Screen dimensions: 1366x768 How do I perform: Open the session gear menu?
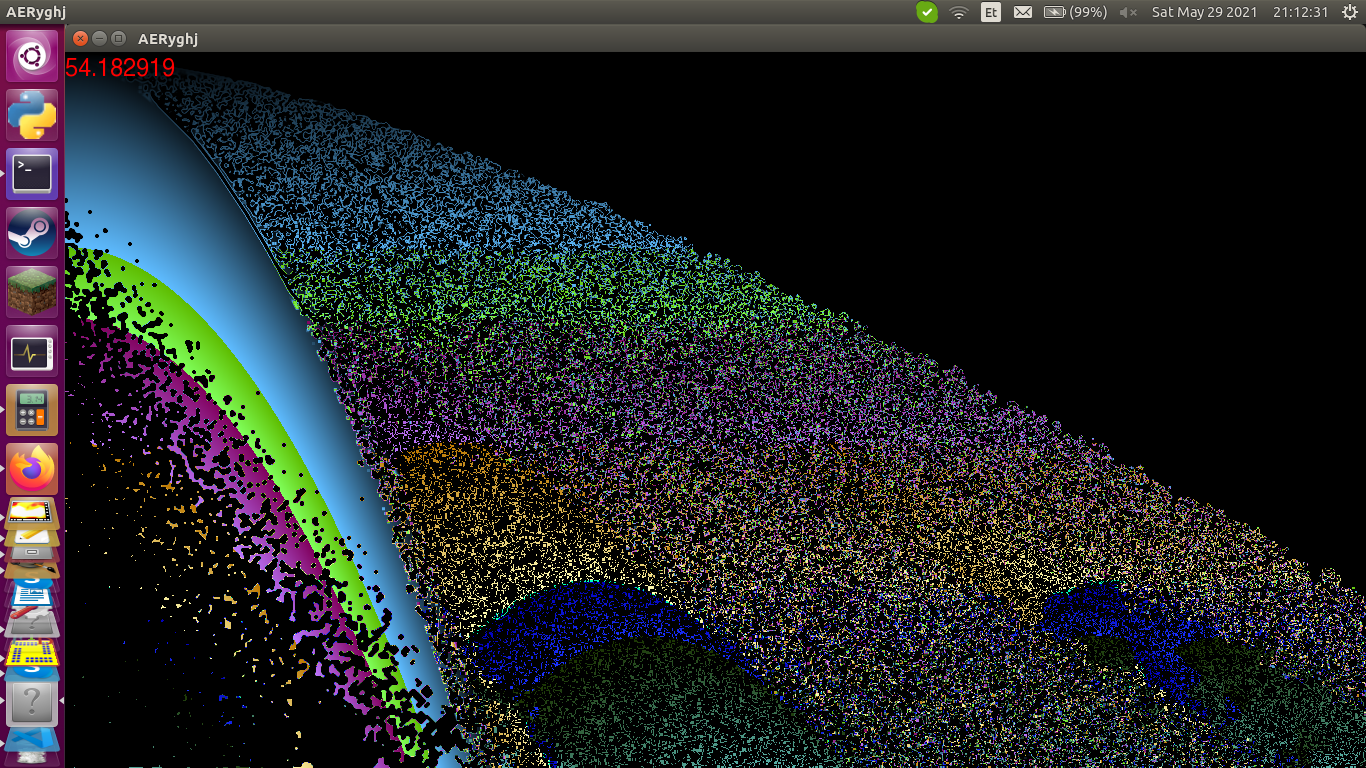(1350, 12)
